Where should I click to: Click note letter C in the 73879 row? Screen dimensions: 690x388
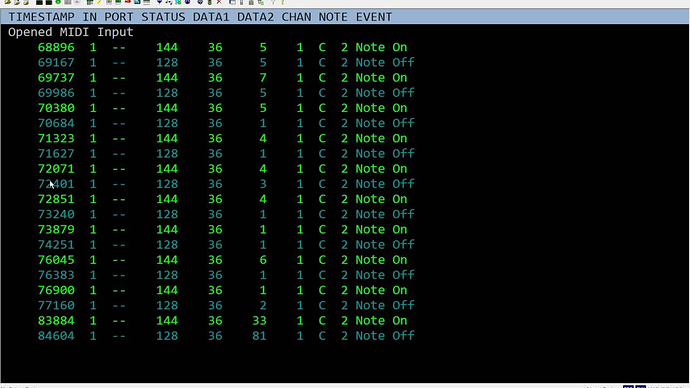coord(322,229)
